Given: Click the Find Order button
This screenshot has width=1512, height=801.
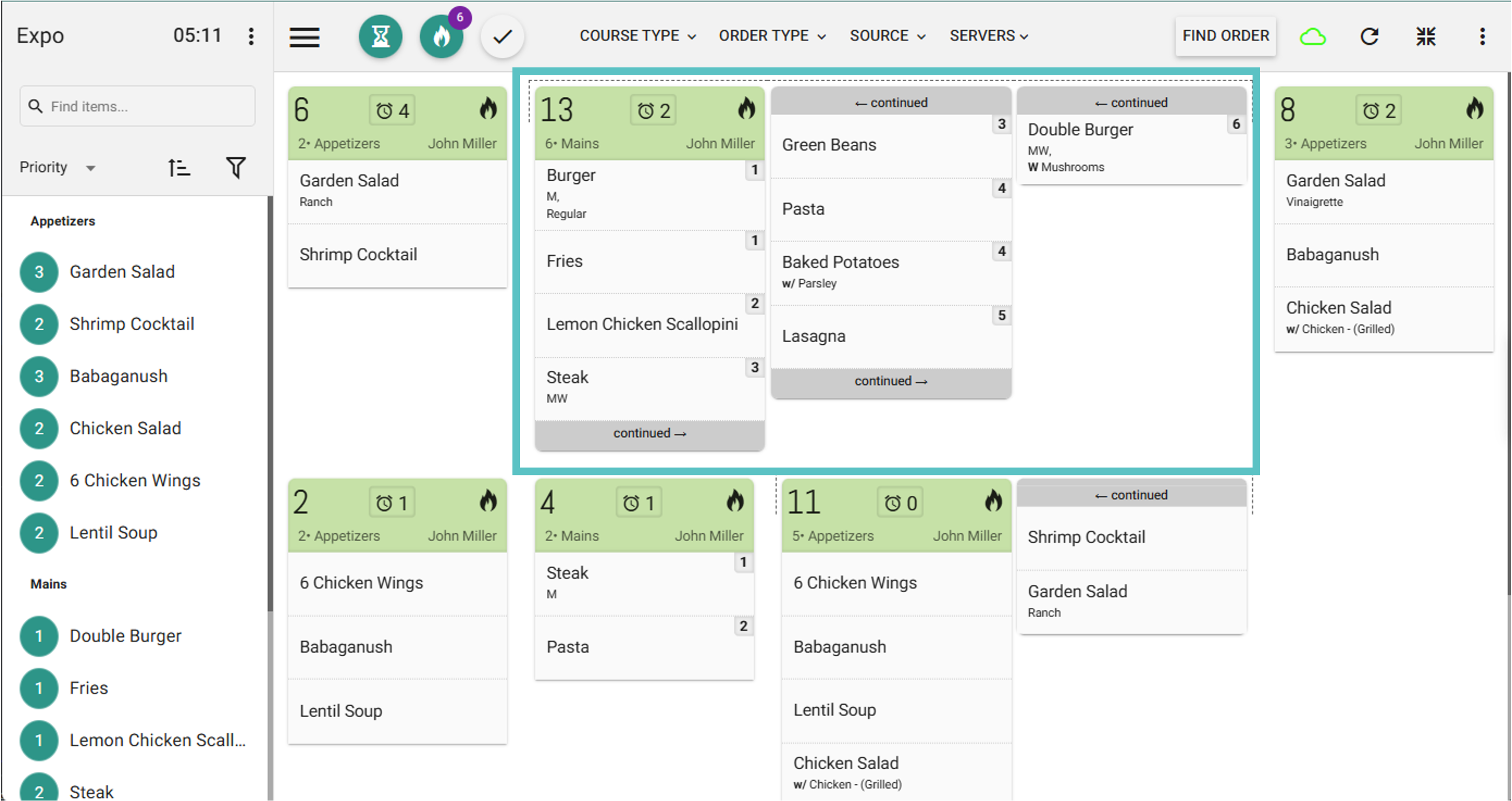Looking at the screenshot, I should [x=1225, y=36].
